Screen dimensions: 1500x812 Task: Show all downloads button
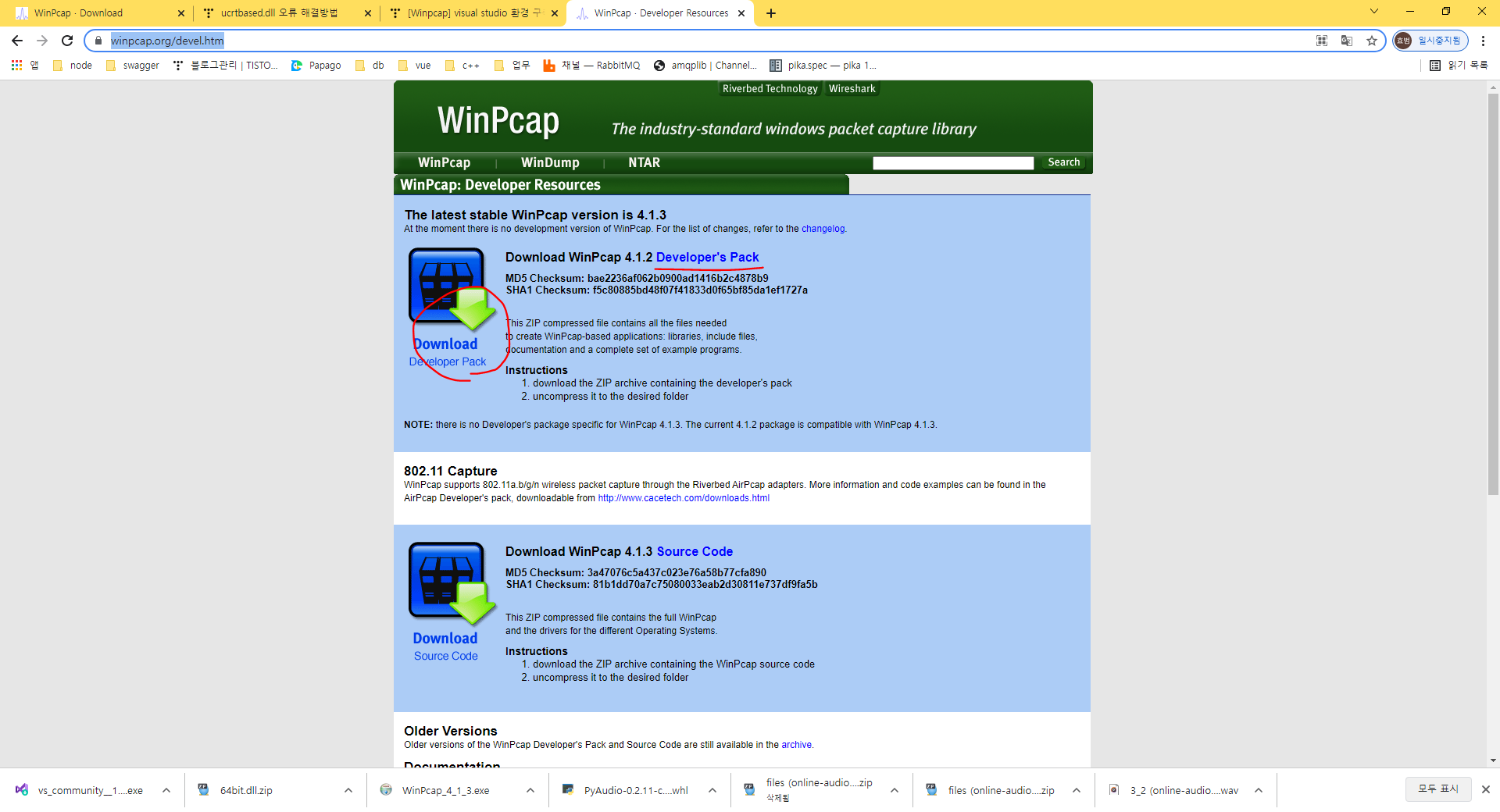[1437, 789]
